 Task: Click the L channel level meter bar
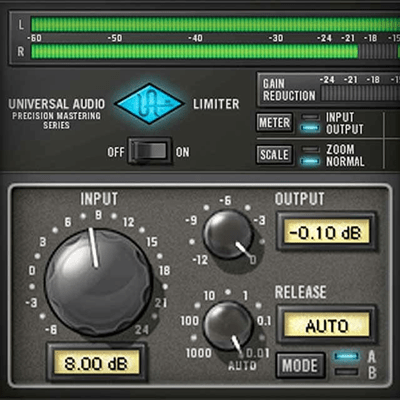[215, 25]
